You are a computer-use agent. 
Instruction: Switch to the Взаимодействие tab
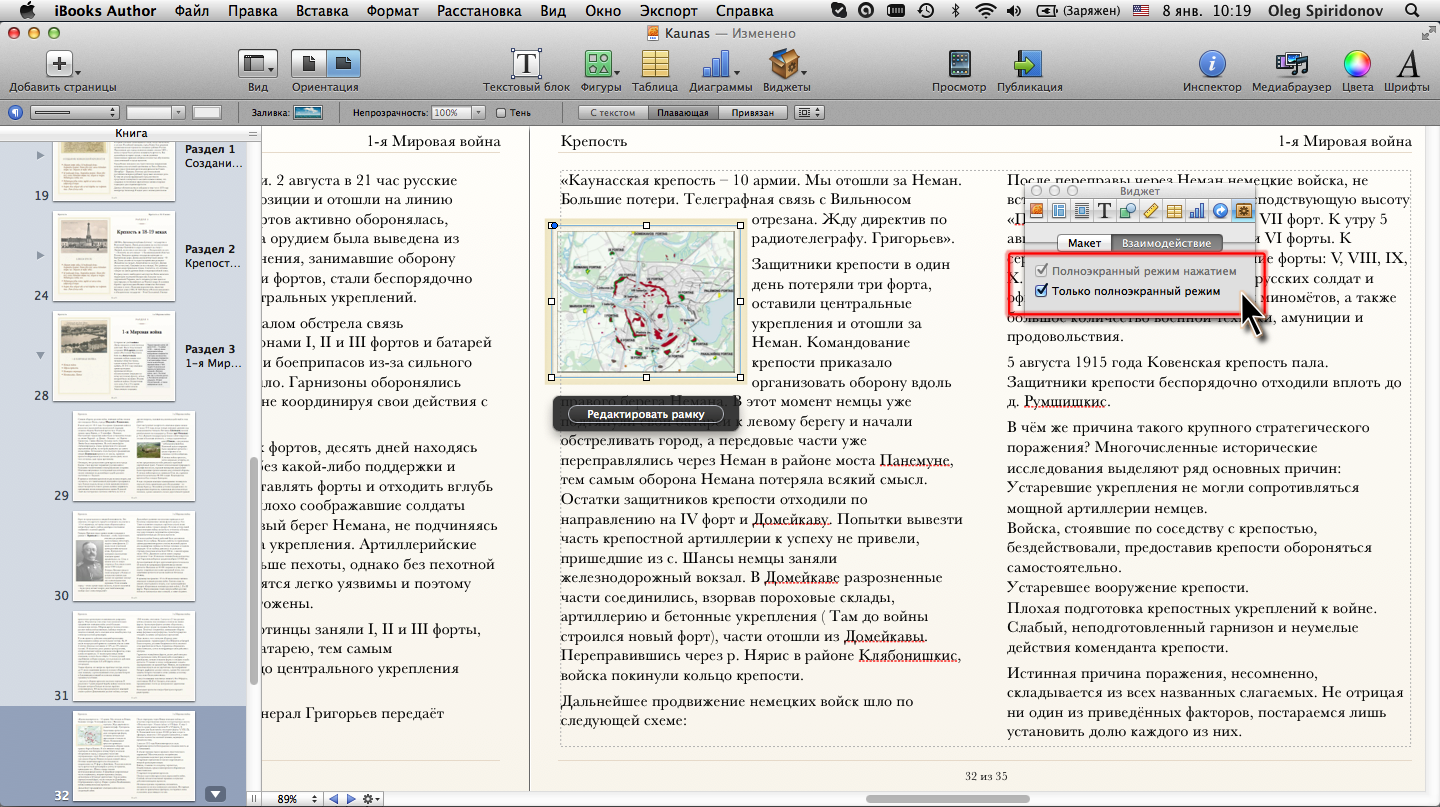tap(1167, 243)
